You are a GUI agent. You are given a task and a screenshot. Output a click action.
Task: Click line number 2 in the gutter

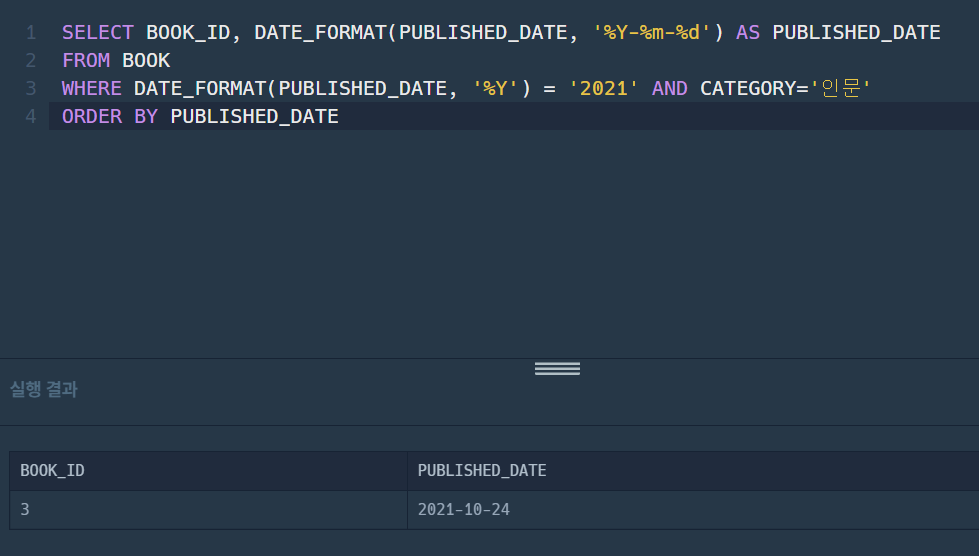31,61
